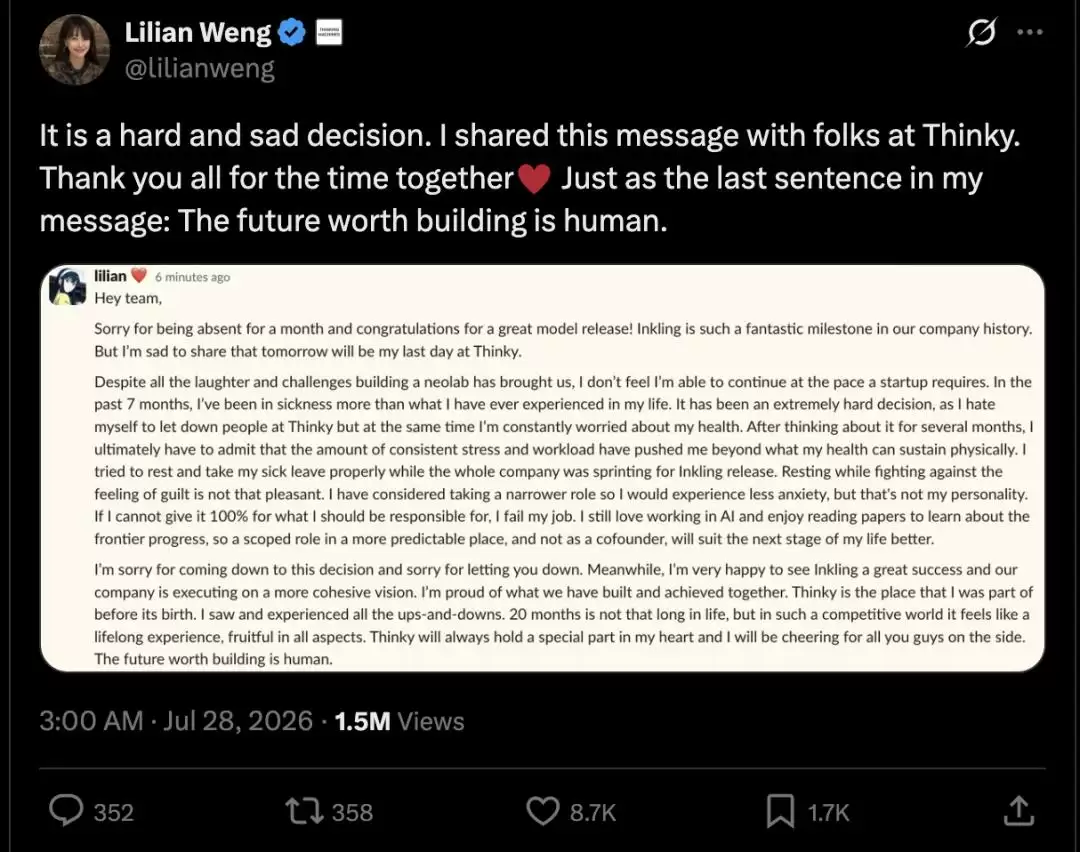
Task: Open the attached message screenshot image
Action: tap(543, 468)
